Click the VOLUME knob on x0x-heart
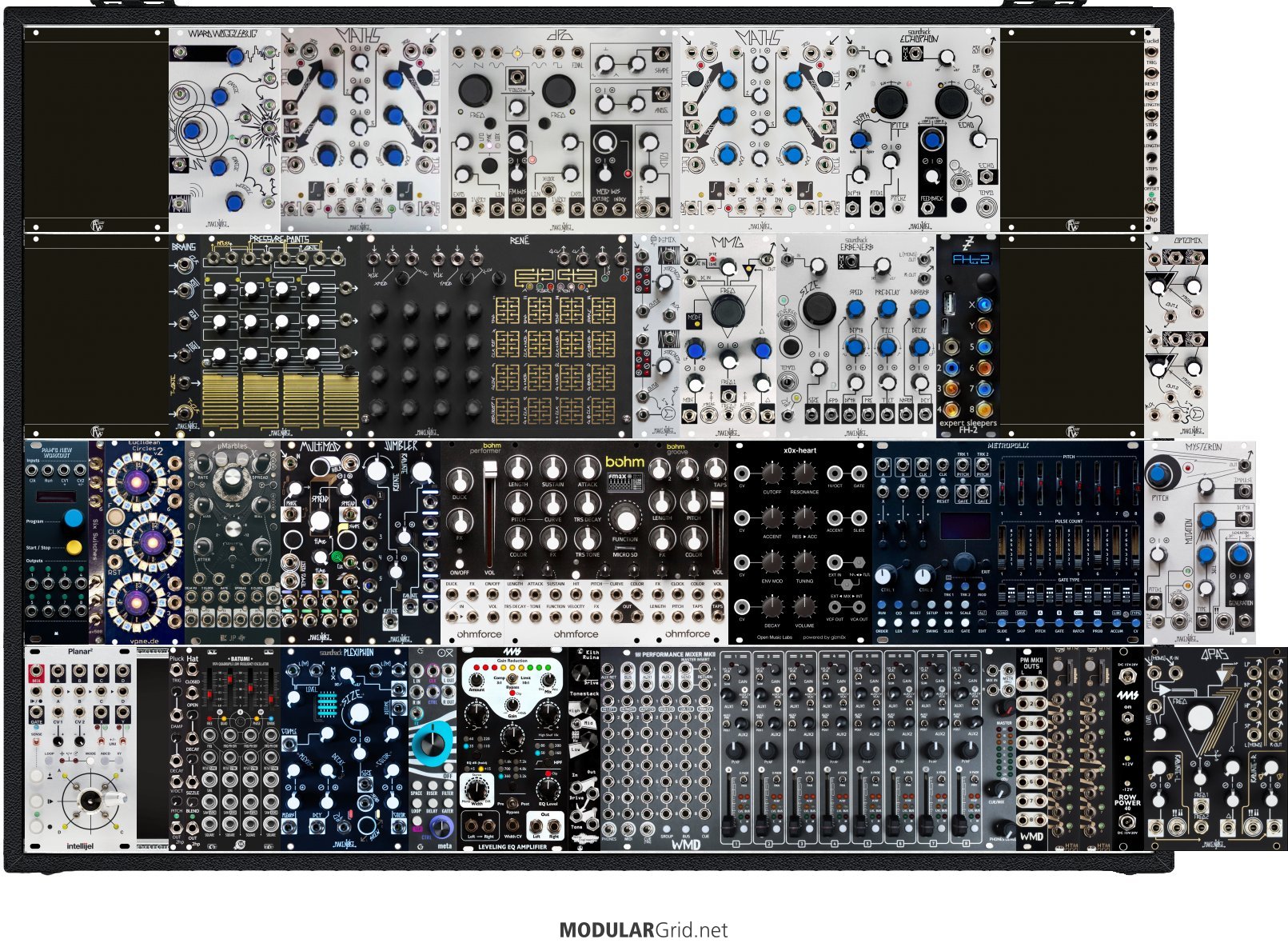The image size is (1288, 947). [805, 609]
